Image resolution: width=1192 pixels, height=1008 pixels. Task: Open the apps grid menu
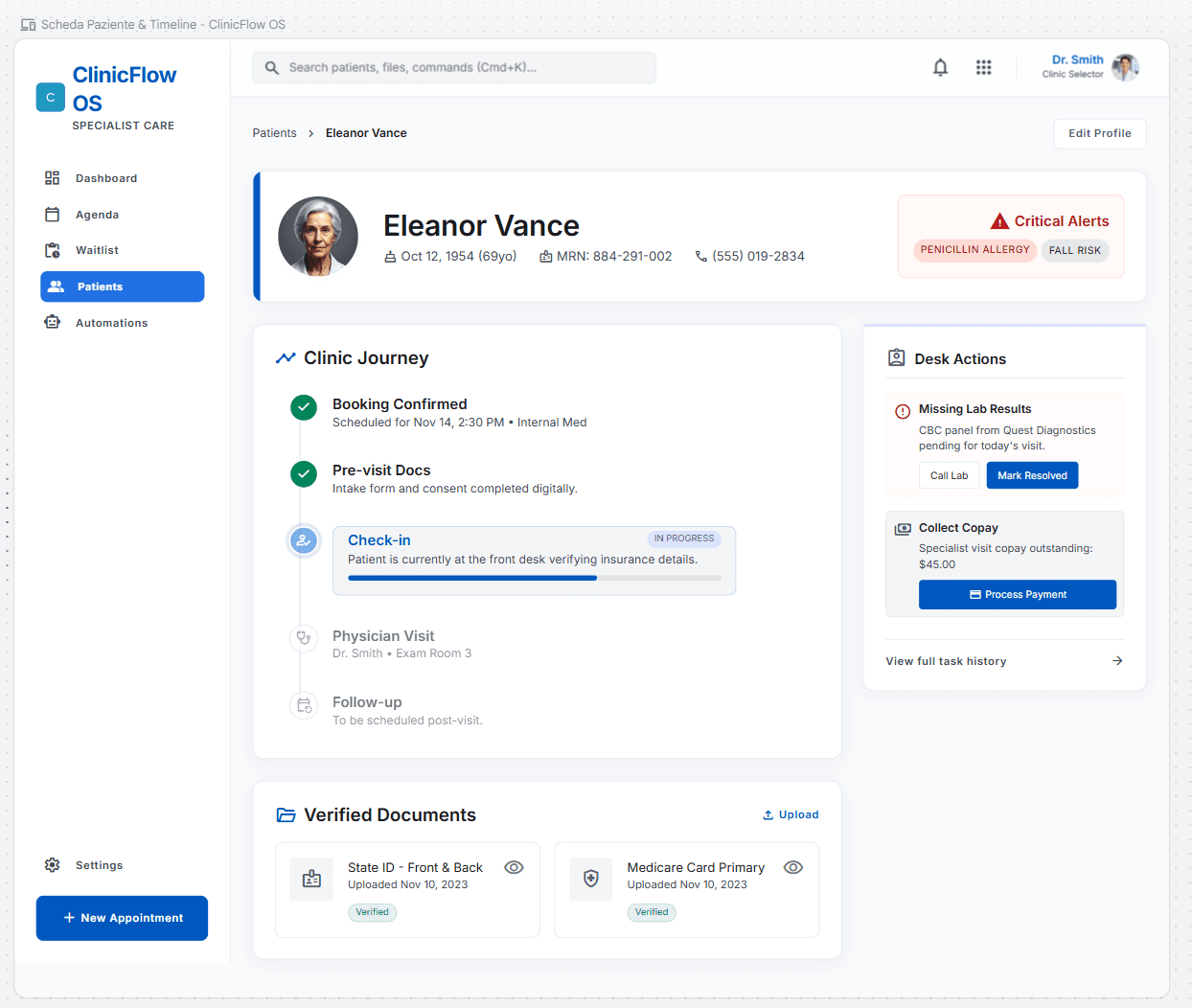pos(983,67)
